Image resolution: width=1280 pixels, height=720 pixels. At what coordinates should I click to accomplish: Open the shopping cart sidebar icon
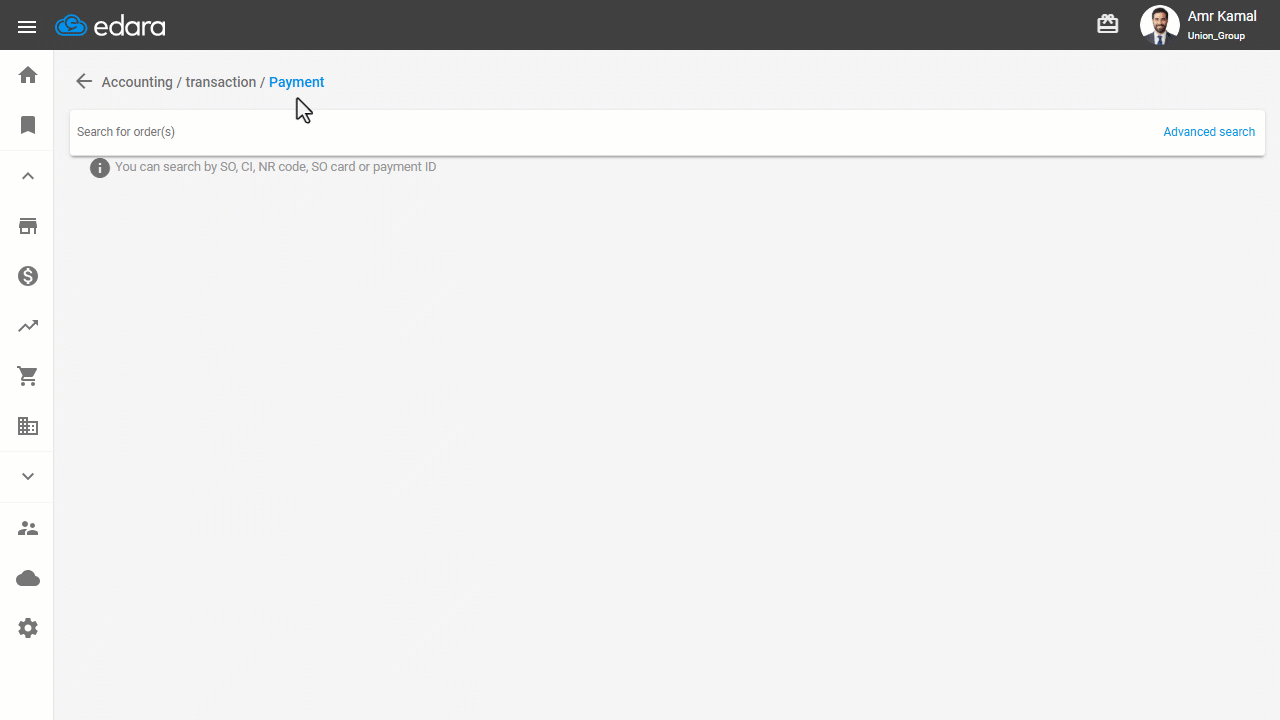point(28,376)
